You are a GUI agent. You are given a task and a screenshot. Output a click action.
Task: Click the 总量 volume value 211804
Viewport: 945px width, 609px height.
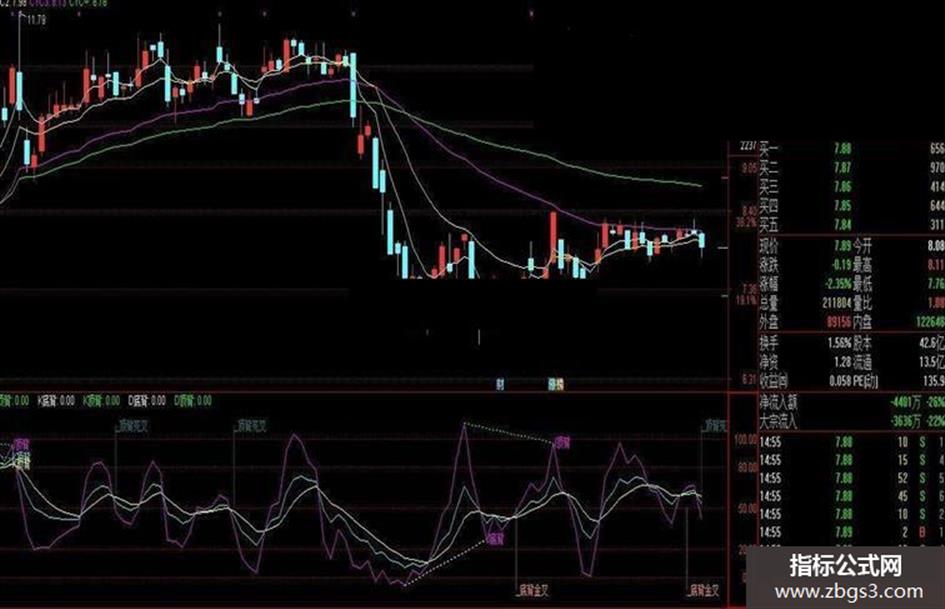pyautogui.click(x=838, y=303)
